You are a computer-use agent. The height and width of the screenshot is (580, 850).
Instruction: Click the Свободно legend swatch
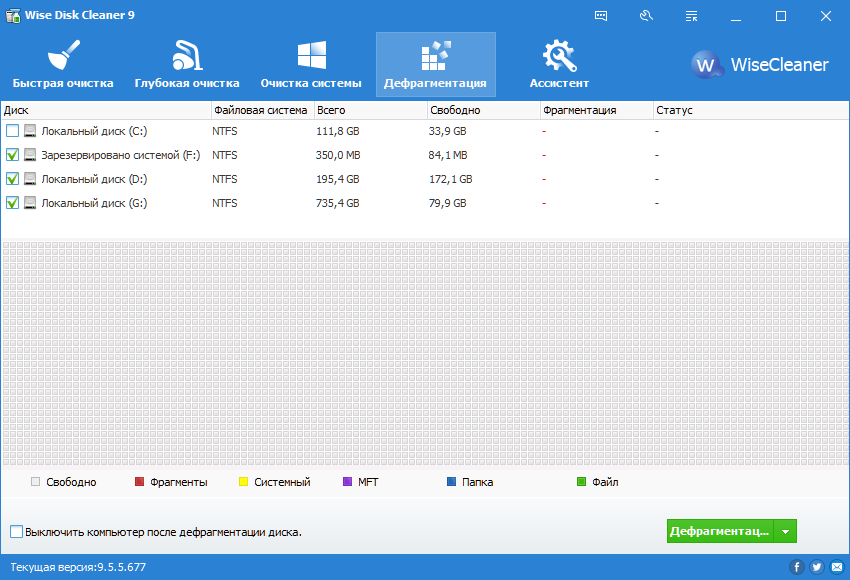click(x=36, y=481)
